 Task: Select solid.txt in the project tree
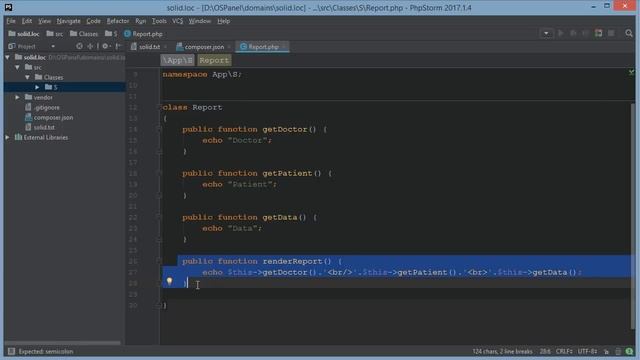click(40, 127)
